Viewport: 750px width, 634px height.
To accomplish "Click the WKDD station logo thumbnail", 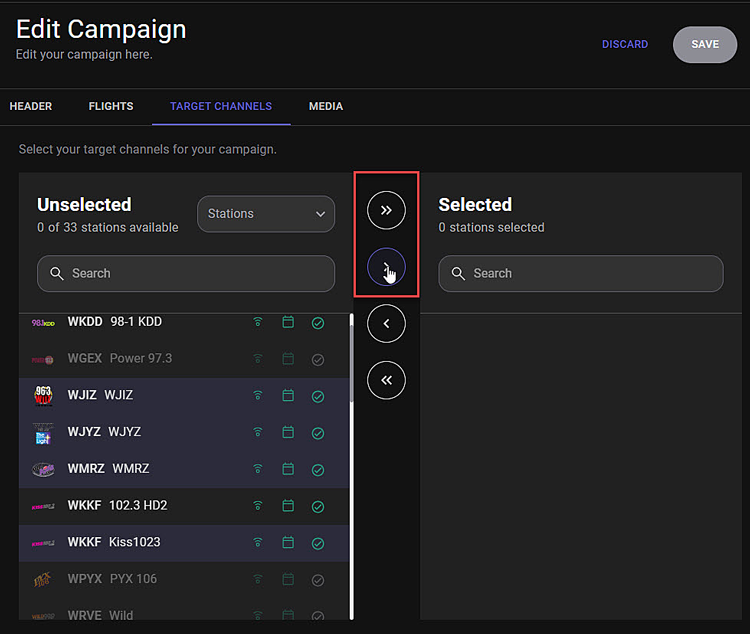I will click(43, 323).
